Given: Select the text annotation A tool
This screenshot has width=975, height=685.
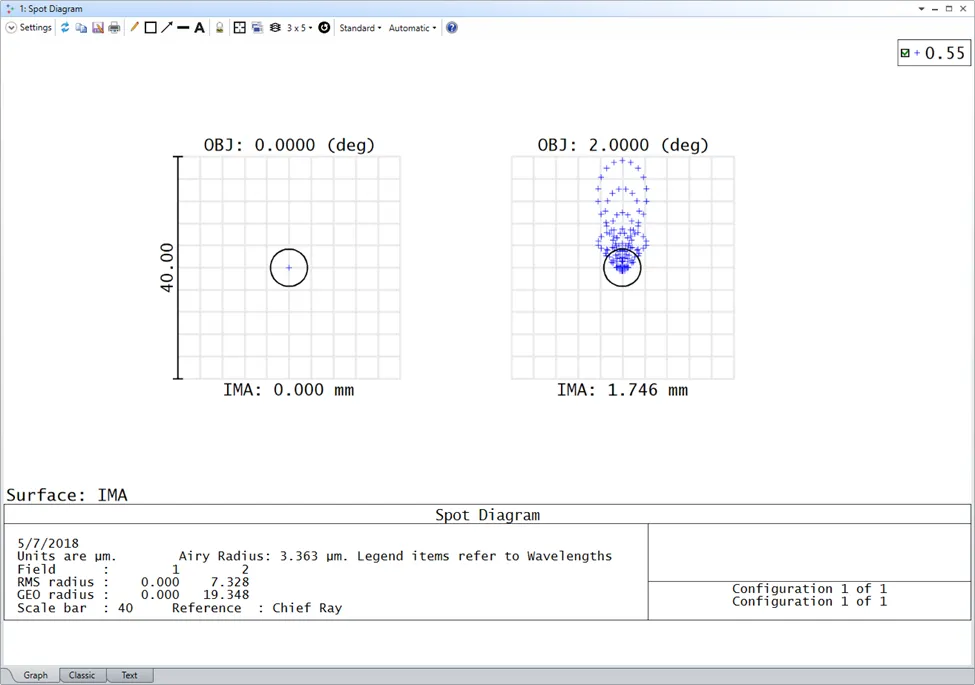Looking at the screenshot, I should pos(199,28).
